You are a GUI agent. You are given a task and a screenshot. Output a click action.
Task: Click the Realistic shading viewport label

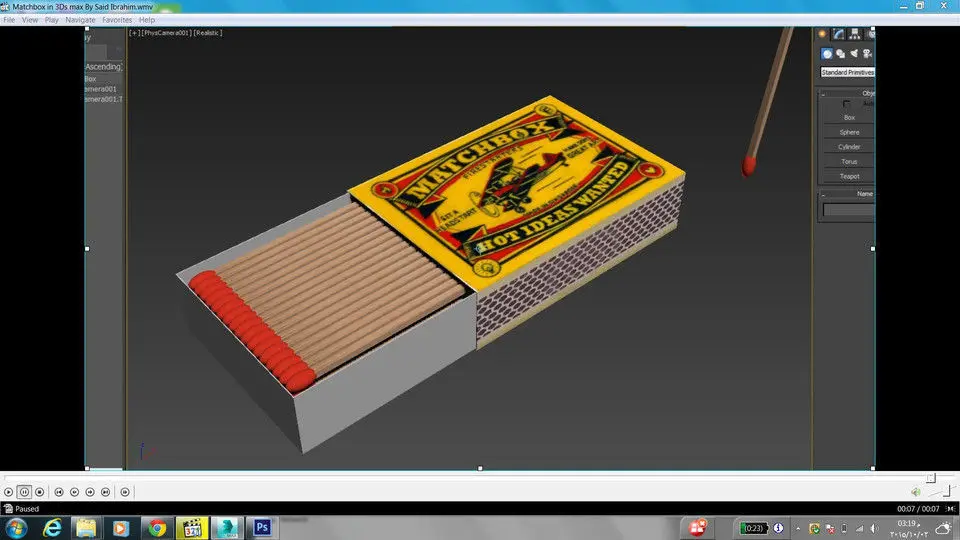208,33
